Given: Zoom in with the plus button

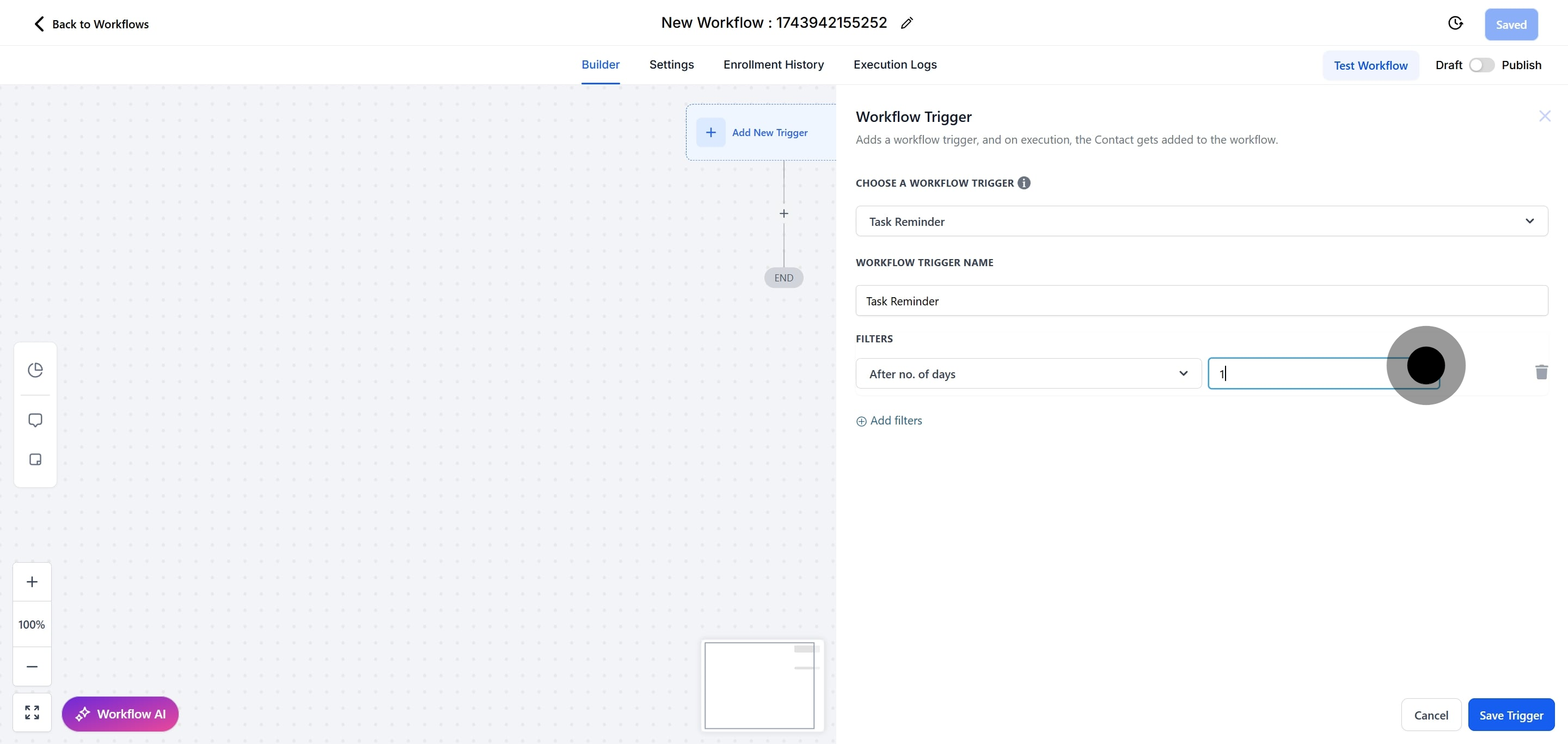Looking at the screenshot, I should (x=32, y=582).
